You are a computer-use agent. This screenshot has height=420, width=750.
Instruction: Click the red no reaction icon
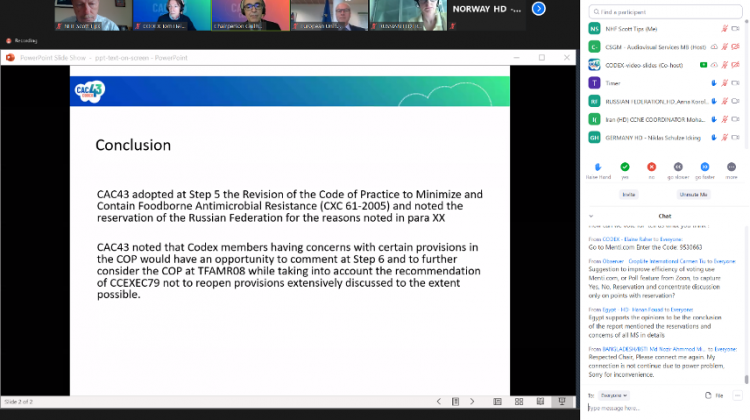[652, 166]
